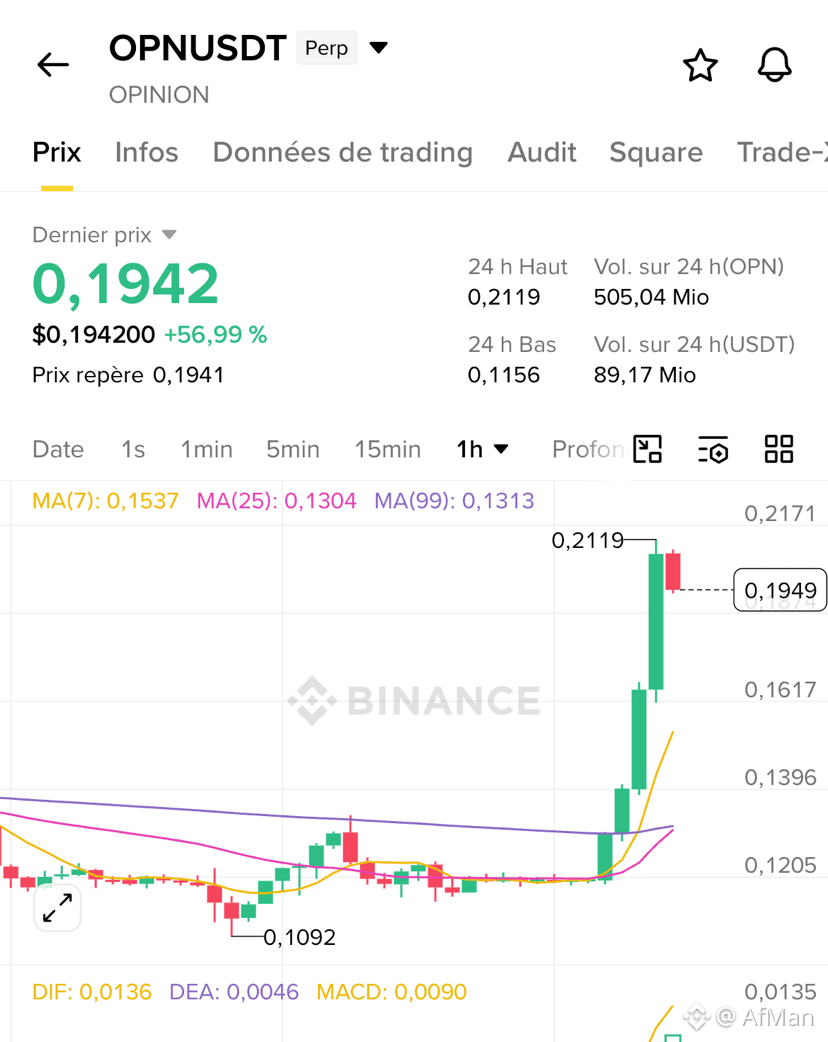This screenshot has height=1042, width=828.
Task: Click the MA(99): 0,1313 indicator label
Action: tap(454, 500)
